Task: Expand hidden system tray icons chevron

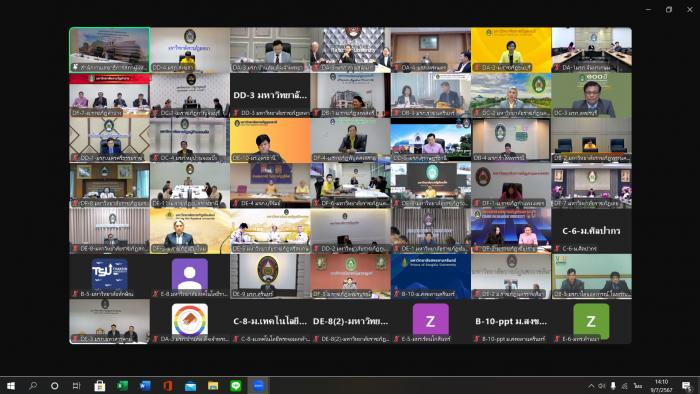Action: pyautogui.click(x=591, y=386)
